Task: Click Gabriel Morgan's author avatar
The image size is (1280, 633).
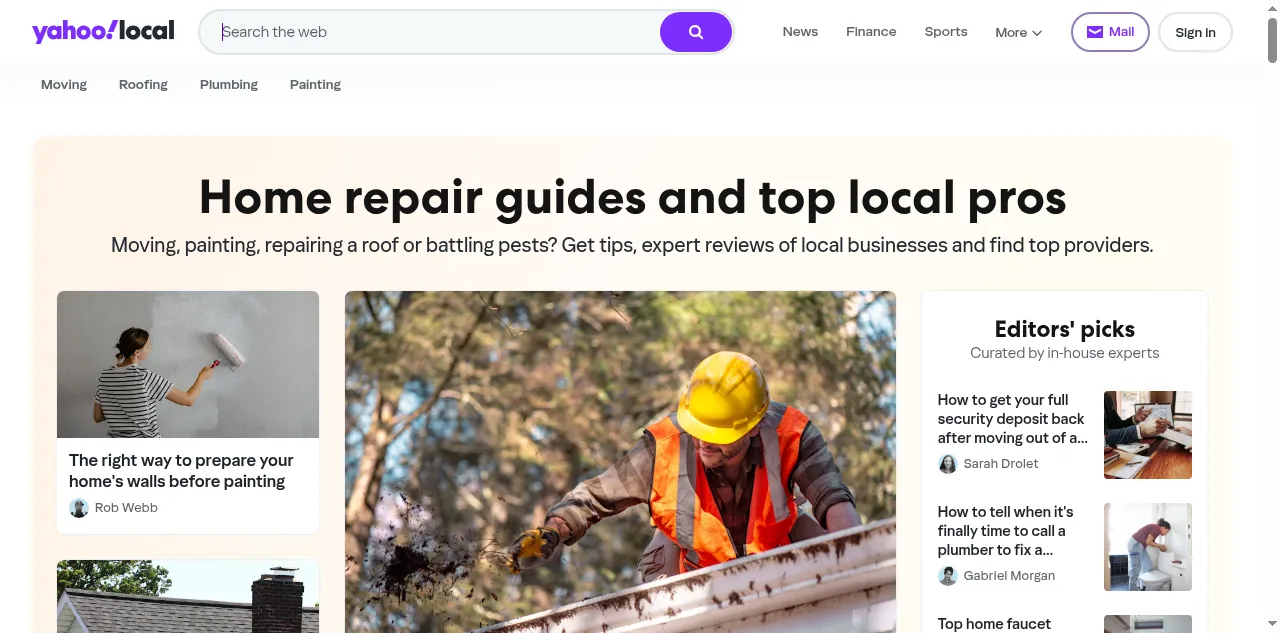Action: coord(948,576)
